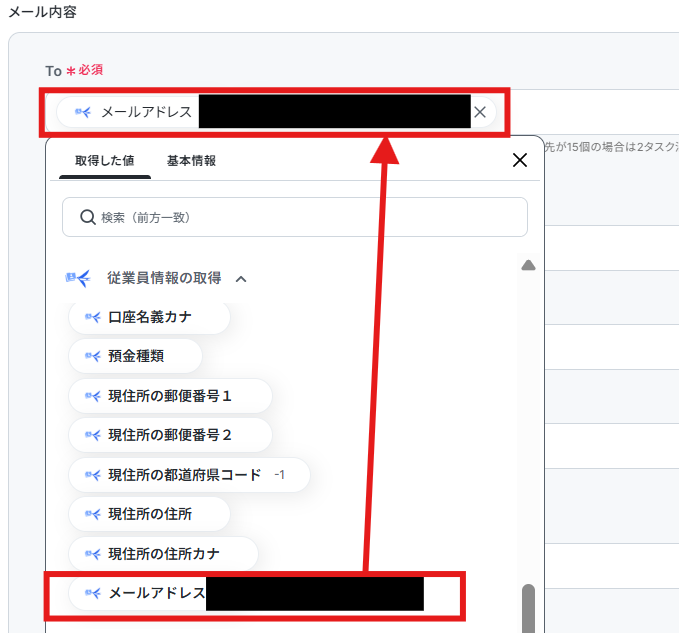Open the 基本情報 tab
The image size is (679, 633).
point(191,161)
